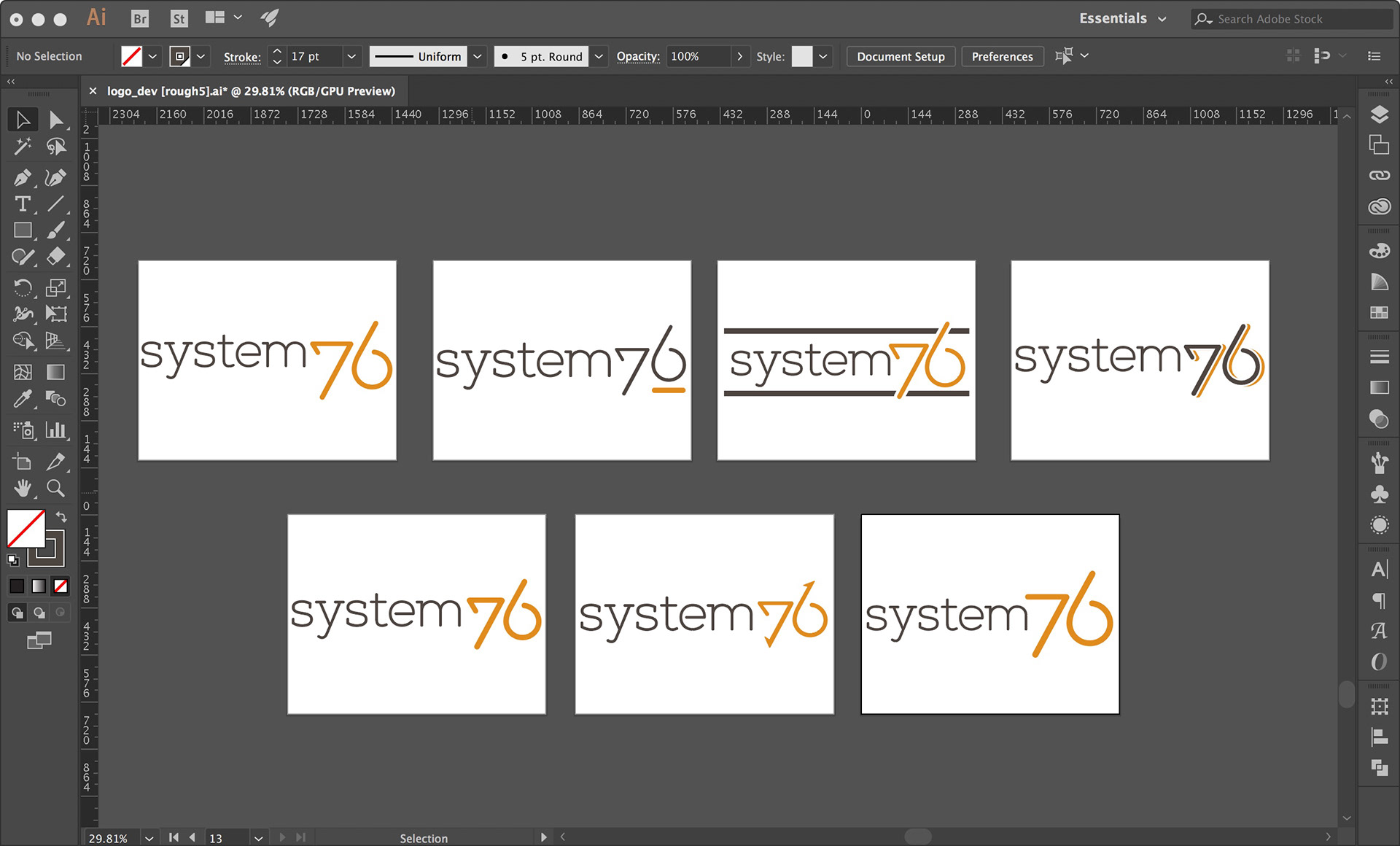The height and width of the screenshot is (846, 1400).
Task: Open the artboard number dropdown
Action: 258,838
